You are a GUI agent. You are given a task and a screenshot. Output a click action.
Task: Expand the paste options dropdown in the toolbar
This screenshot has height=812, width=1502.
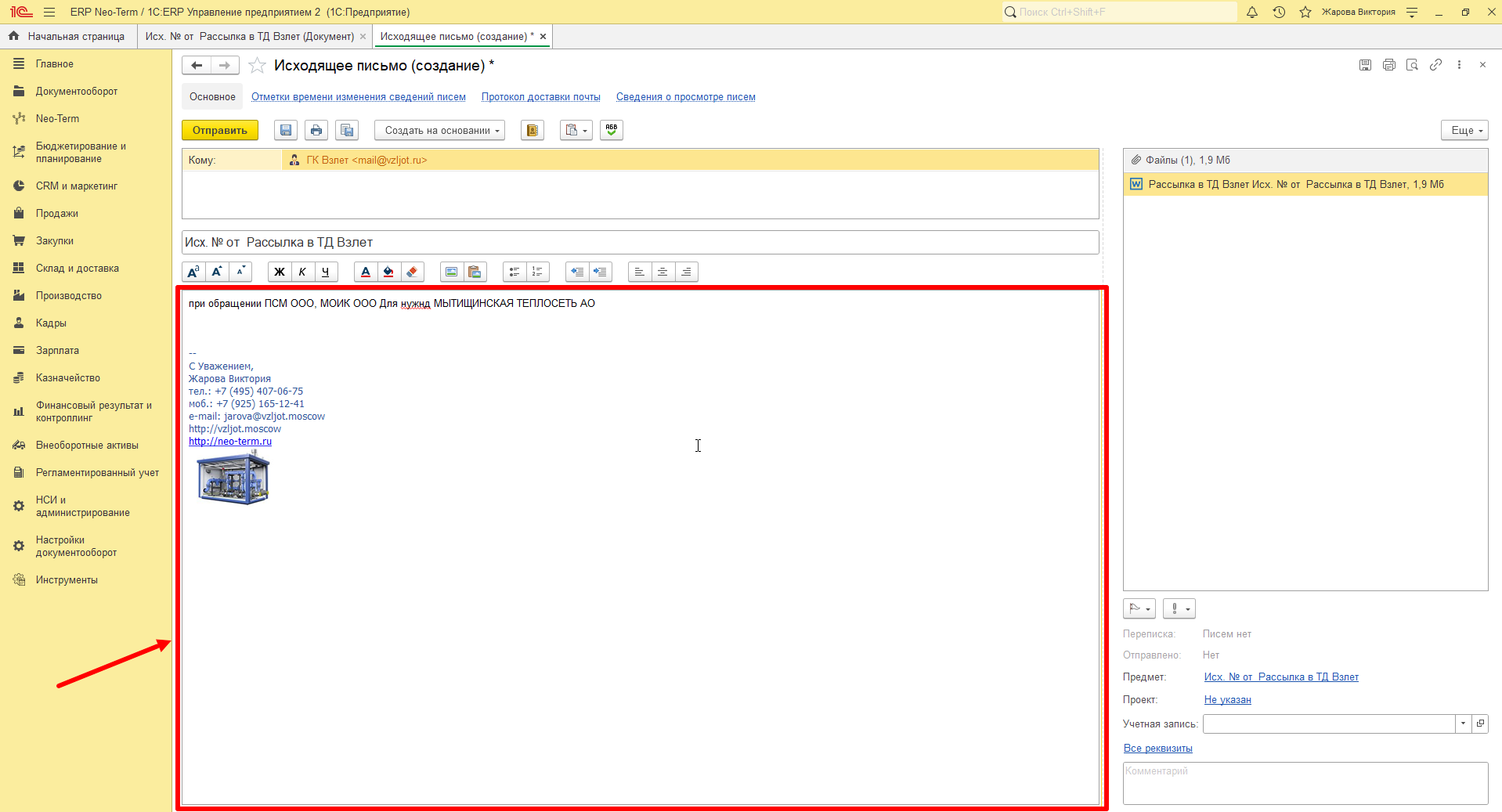point(576,131)
